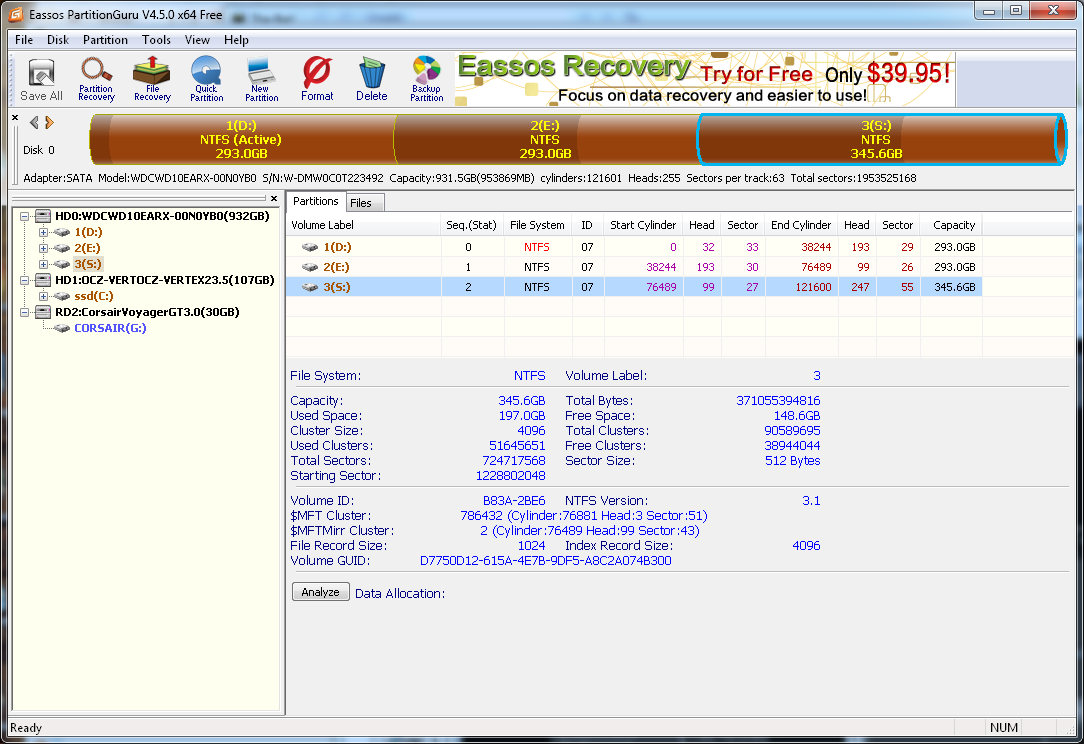1084x744 pixels.
Task: Open the Disk menu
Action: coord(57,39)
